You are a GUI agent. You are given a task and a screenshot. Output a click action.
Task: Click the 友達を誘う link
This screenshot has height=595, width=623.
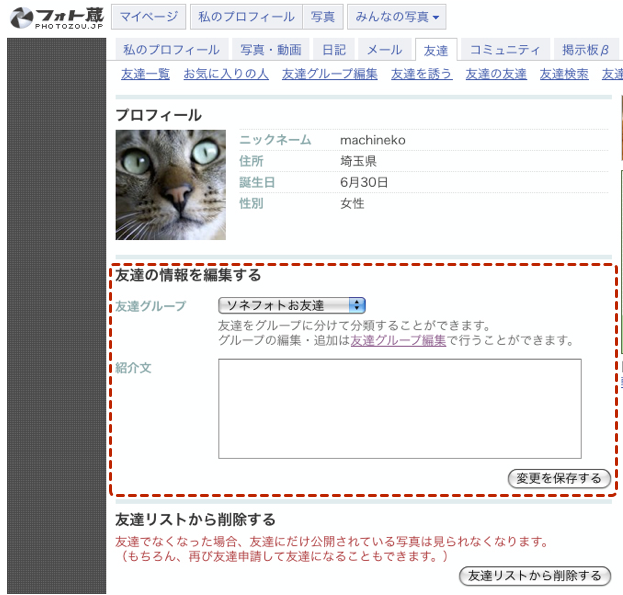(x=421, y=74)
